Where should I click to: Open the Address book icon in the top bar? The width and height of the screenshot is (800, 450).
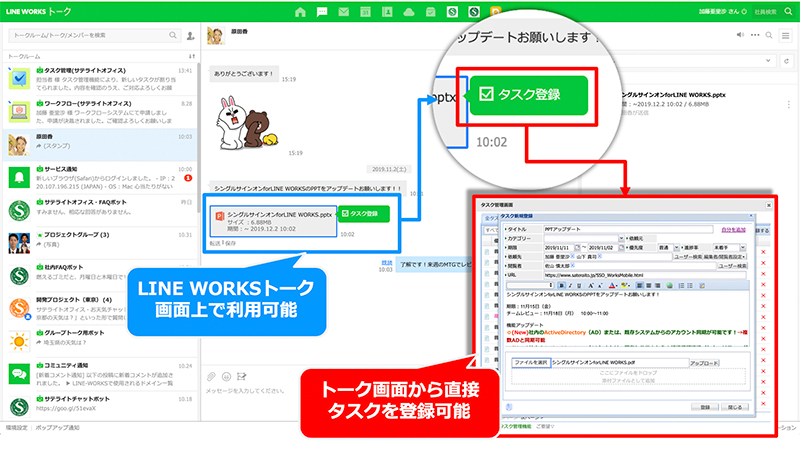click(387, 11)
